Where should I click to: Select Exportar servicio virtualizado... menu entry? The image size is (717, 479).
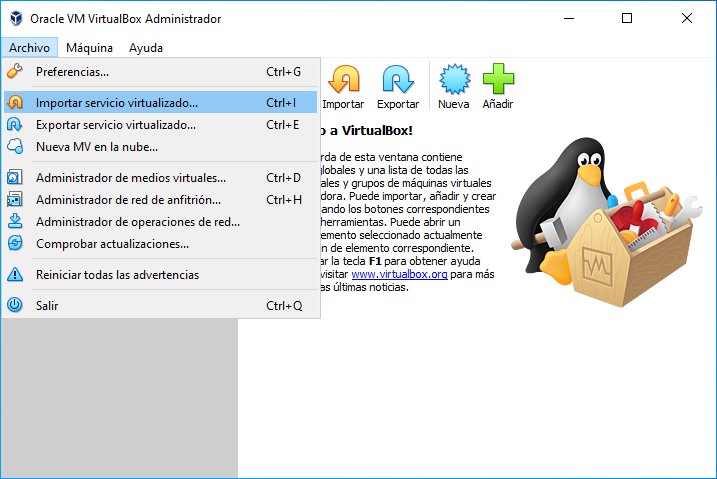pos(160,125)
